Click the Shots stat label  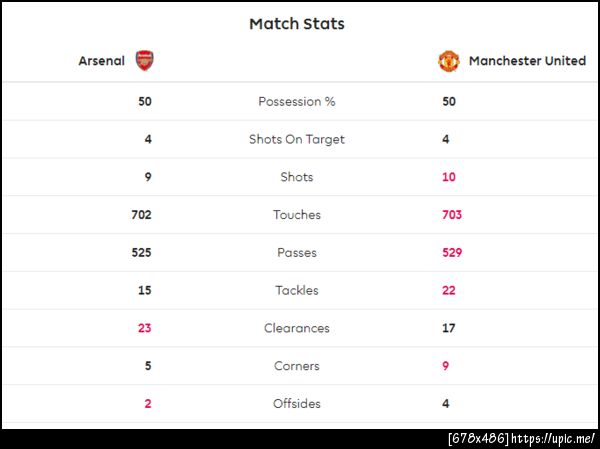(297, 177)
